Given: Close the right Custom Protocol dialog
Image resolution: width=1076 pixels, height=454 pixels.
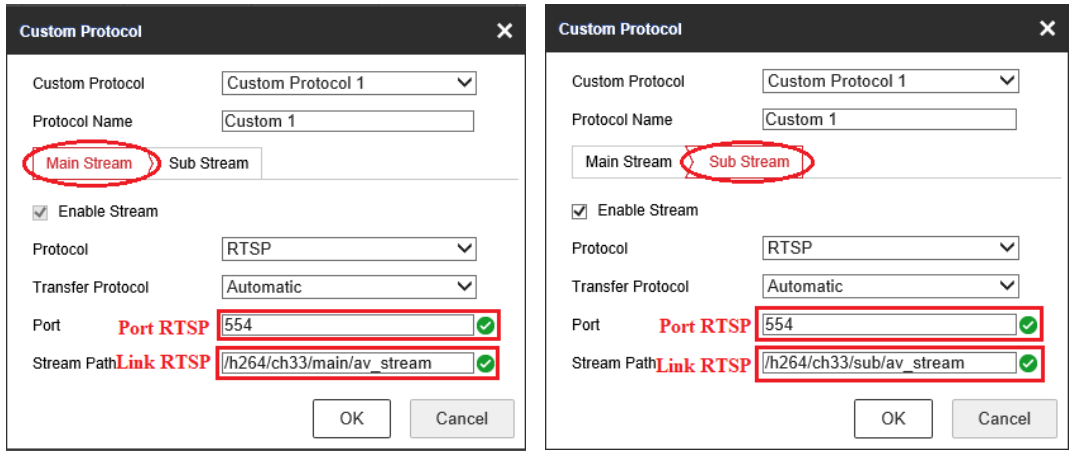Looking at the screenshot, I should pyautogui.click(x=1047, y=29).
